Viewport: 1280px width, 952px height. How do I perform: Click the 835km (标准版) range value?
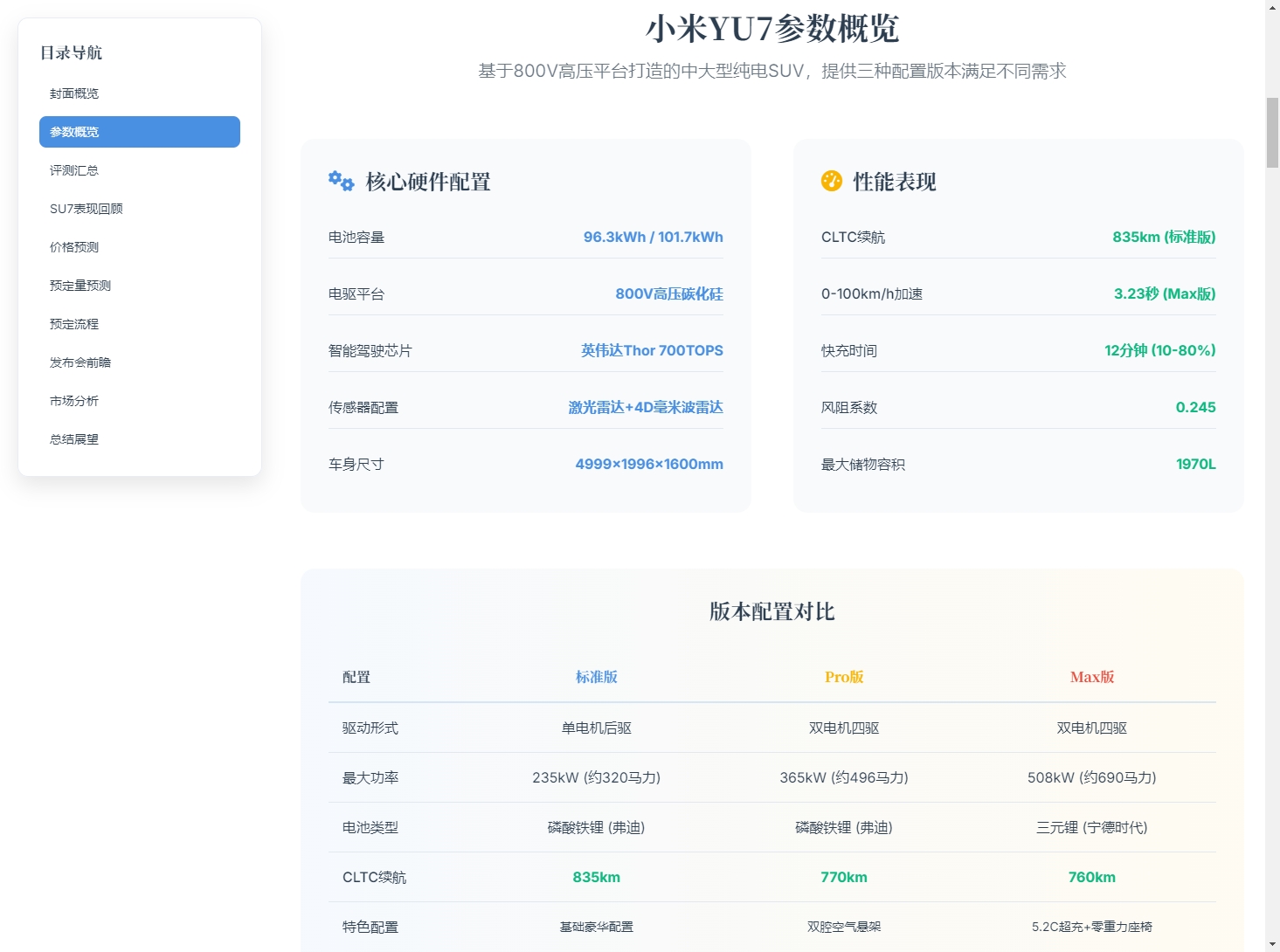(1164, 237)
